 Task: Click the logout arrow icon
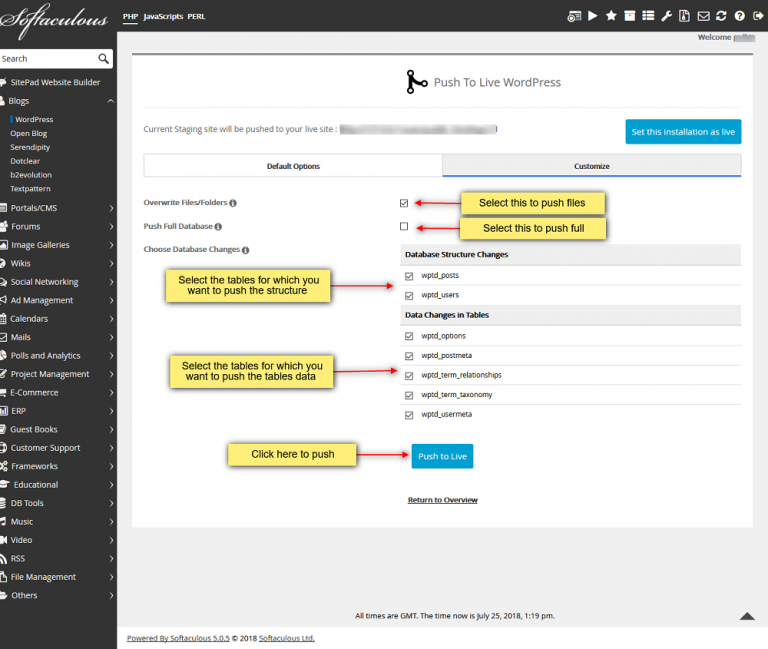point(757,16)
